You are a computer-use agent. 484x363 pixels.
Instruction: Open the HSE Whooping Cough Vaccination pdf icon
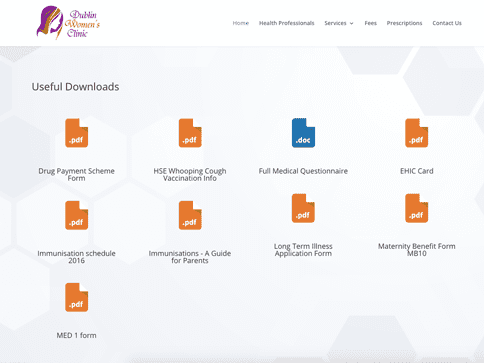[190, 133]
